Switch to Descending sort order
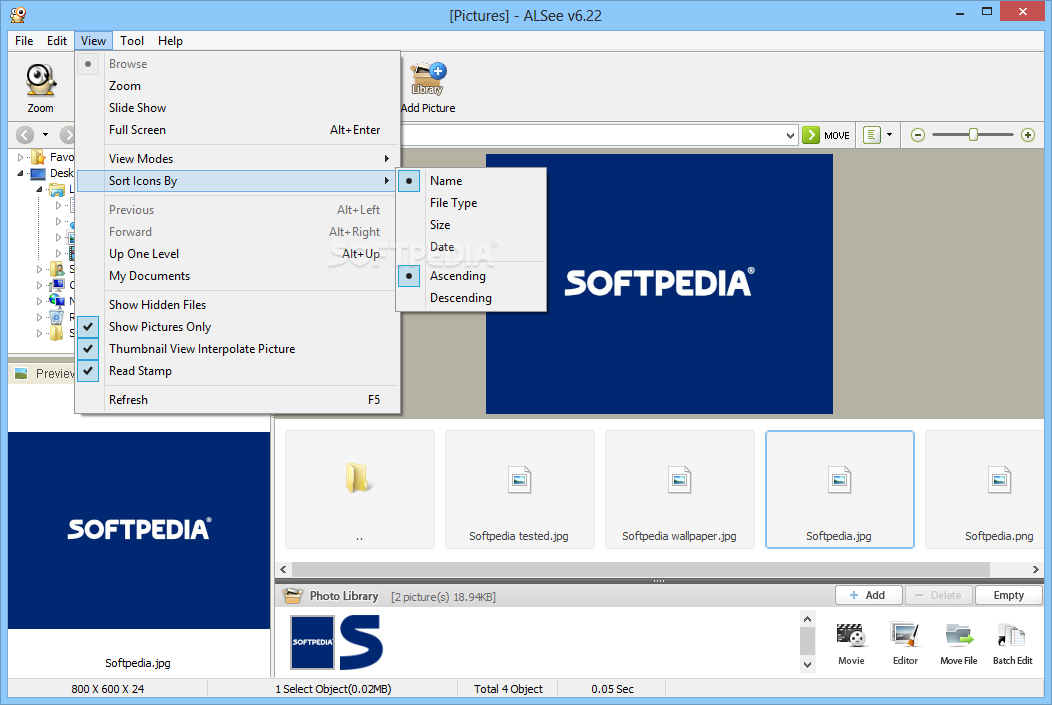Image resolution: width=1052 pixels, height=705 pixels. (472, 298)
